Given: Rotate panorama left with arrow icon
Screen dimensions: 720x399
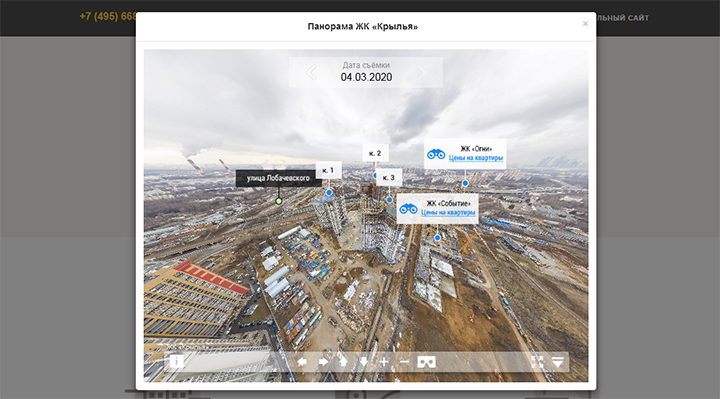Looking at the screenshot, I should pos(302,362).
